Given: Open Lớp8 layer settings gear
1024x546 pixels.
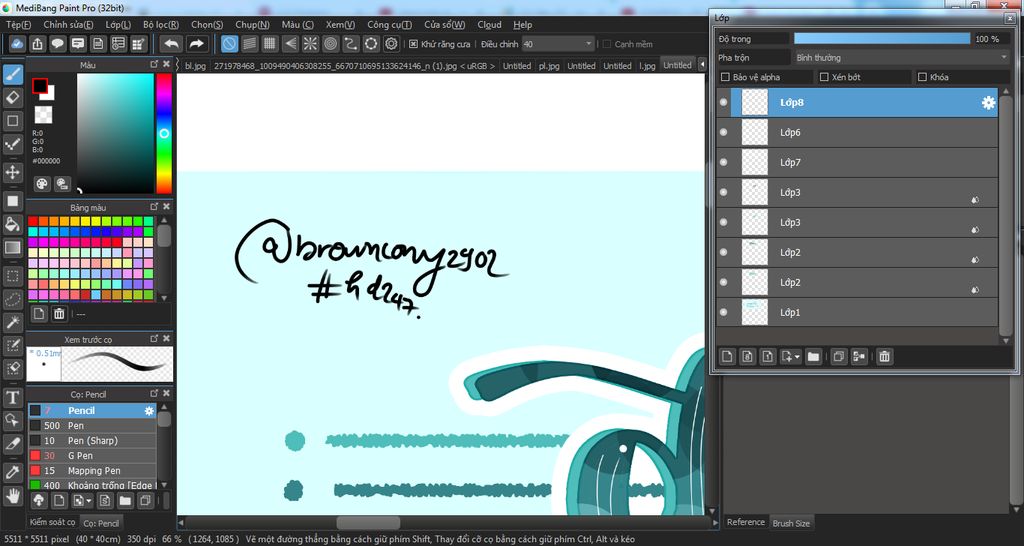Looking at the screenshot, I should (x=989, y=103).
